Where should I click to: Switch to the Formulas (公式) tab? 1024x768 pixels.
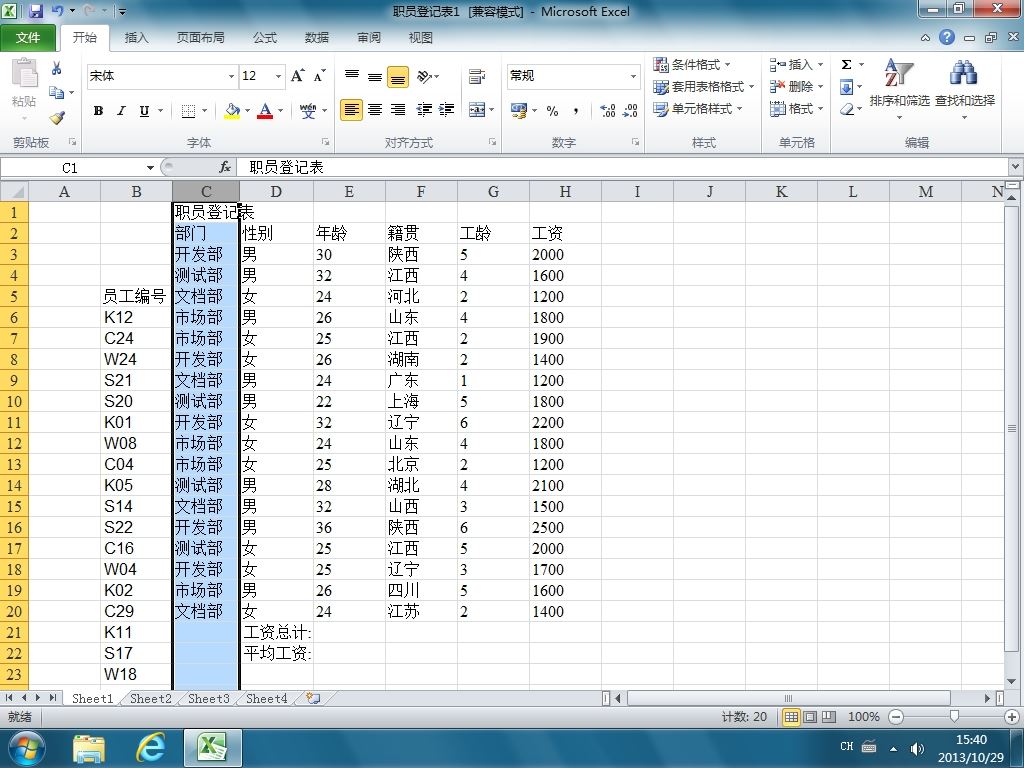pyautogui.click(x=264, y=37)
